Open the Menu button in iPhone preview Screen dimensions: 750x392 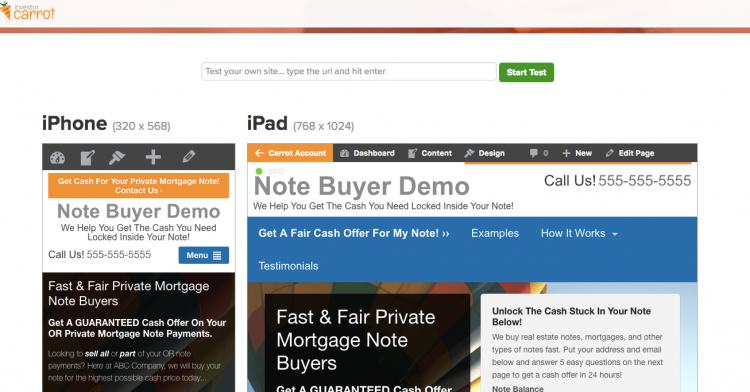tap(204, 255)
